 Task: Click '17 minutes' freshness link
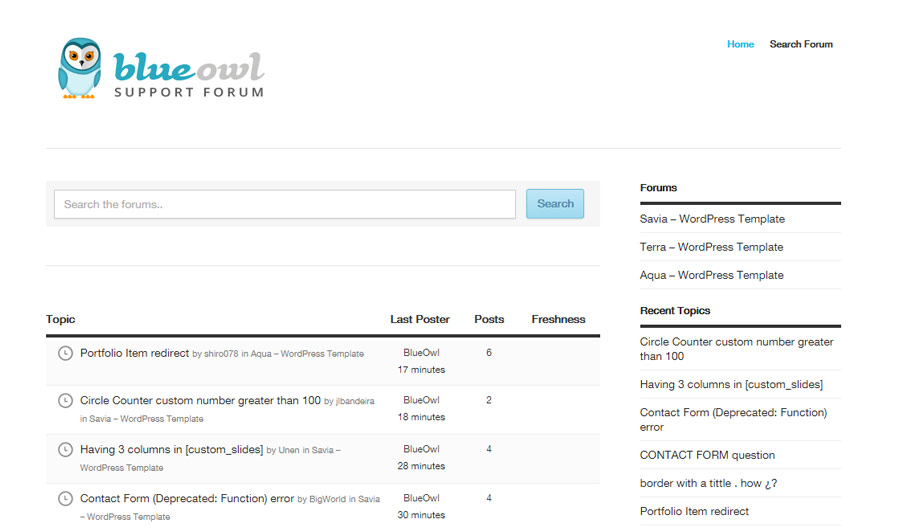point(421,370)
